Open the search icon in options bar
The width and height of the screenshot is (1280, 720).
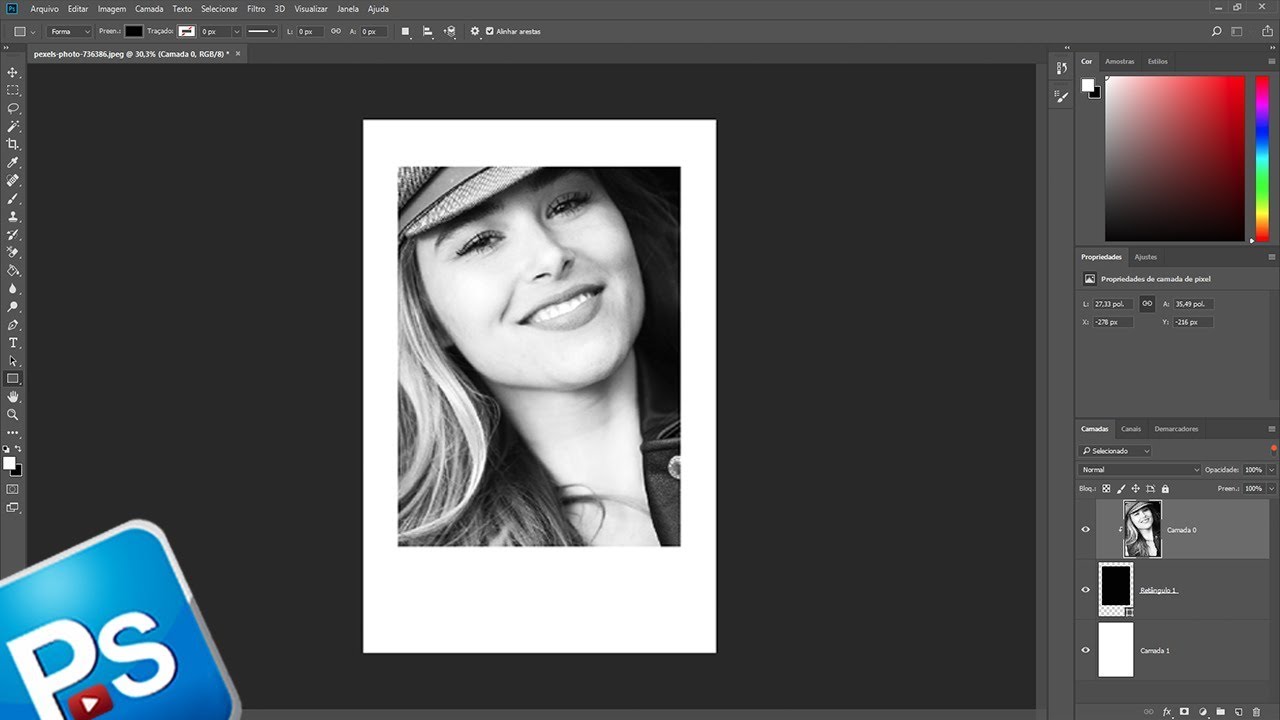pos(1216,31)
